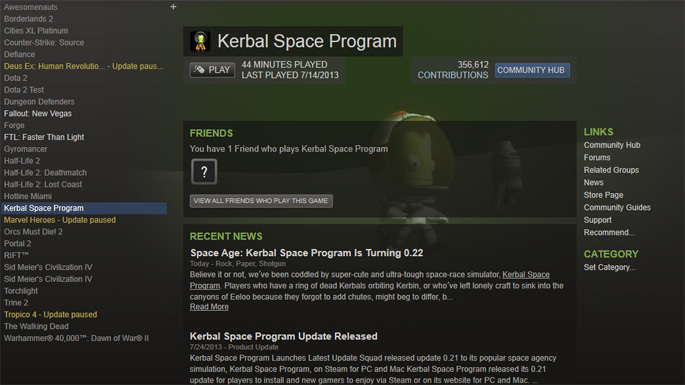Open the COMMUNITY HUB button
The width and height of the screenshot is (685, 385).
(532, 70)
